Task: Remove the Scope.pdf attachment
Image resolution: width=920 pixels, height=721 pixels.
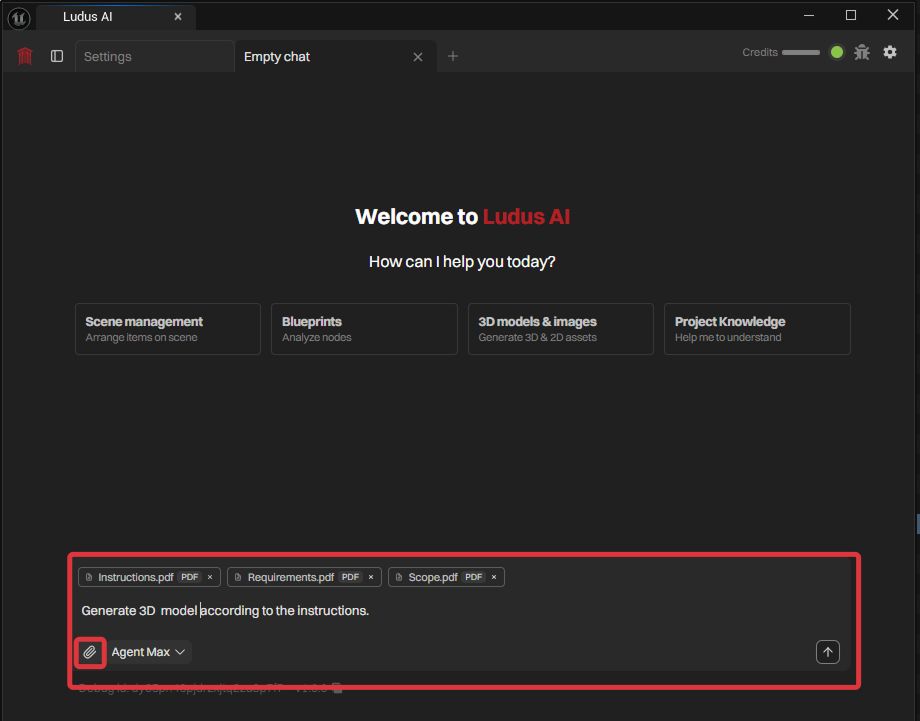Action: coord(494,577)
